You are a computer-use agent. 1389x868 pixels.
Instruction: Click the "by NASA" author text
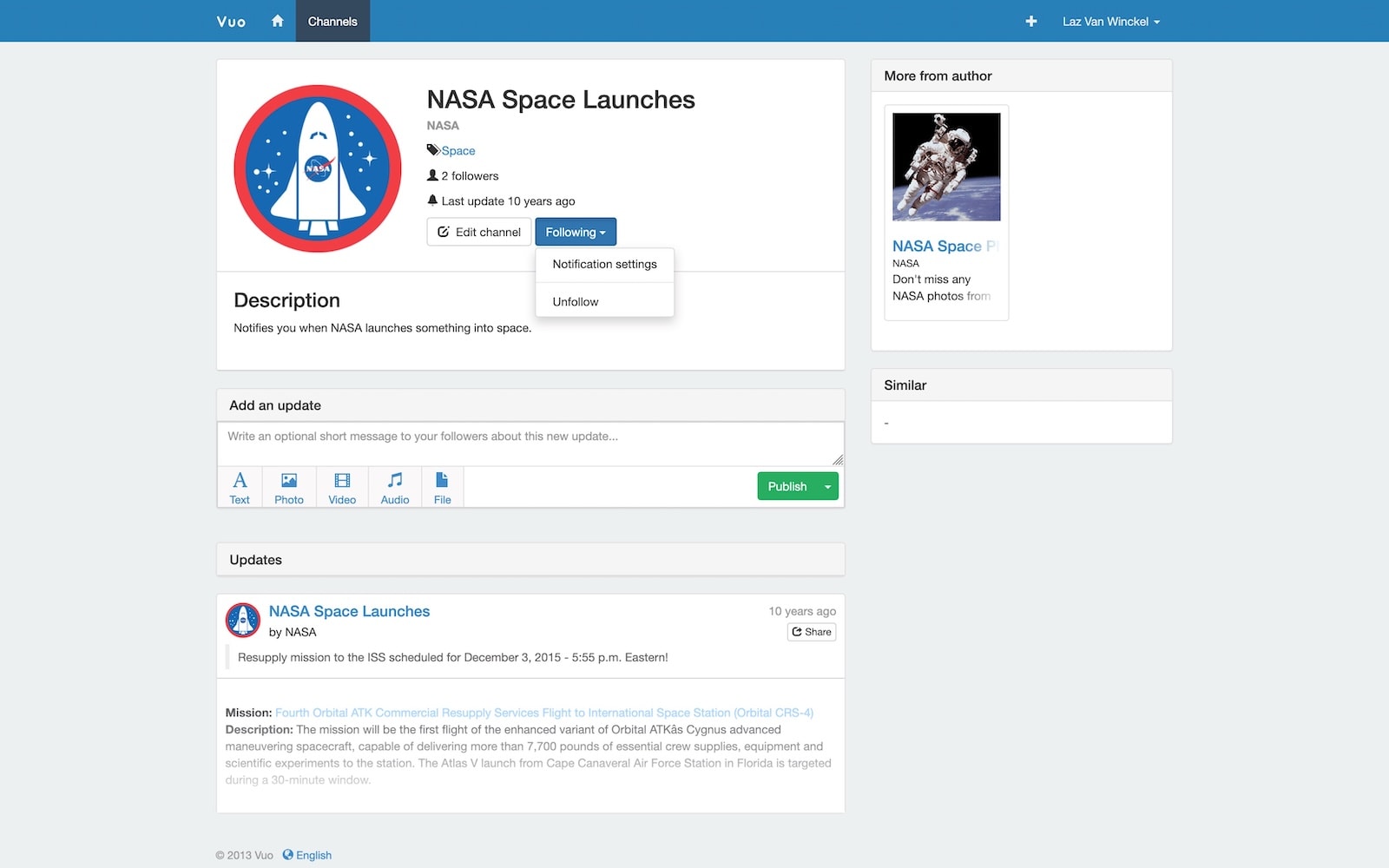click(293, 632)
